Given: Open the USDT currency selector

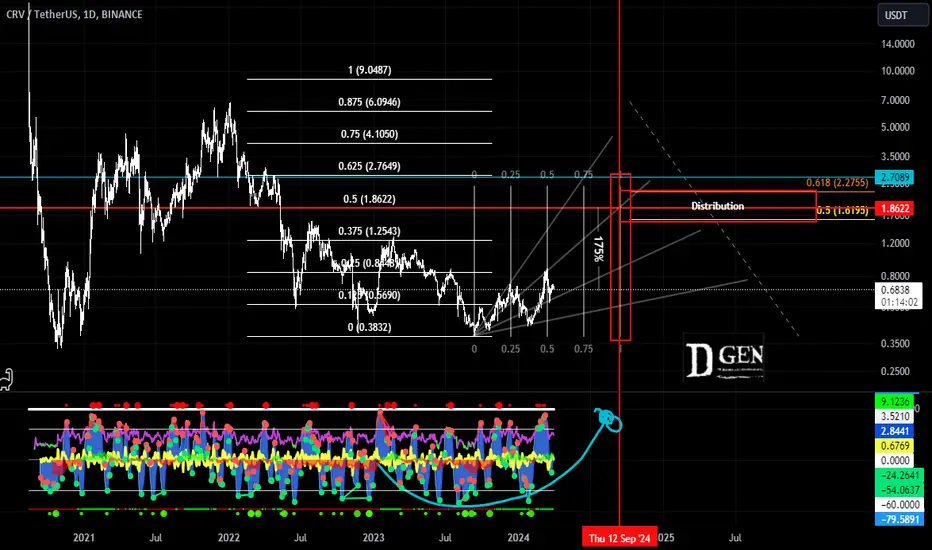Looking at the screenshot, I should (x=902, y=15).
